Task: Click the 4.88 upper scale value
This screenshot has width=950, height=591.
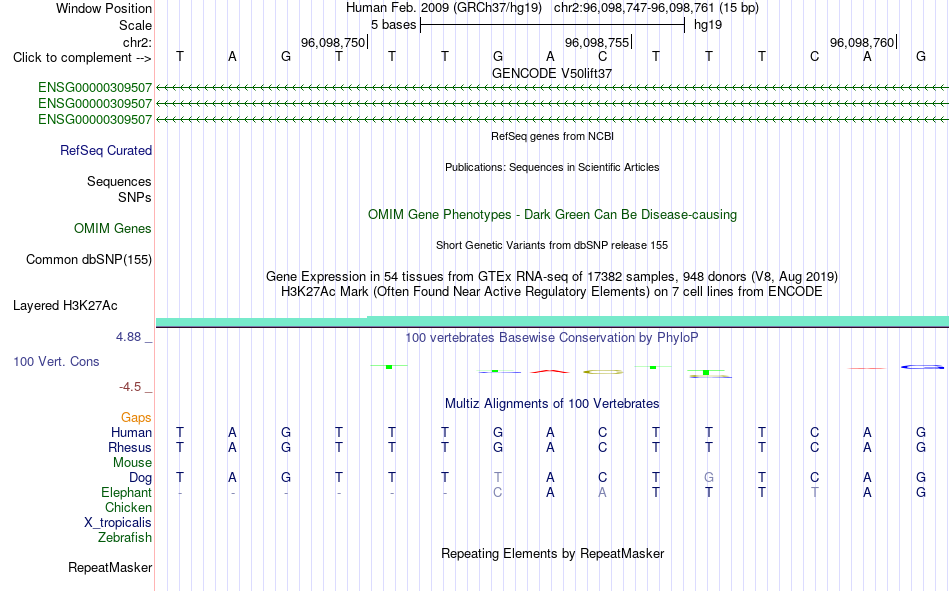Action: coord(128,336)
